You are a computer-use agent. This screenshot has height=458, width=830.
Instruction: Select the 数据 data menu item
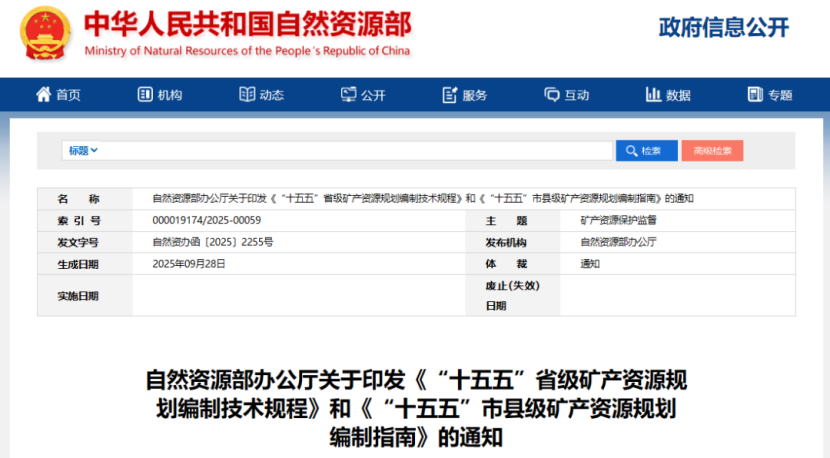point(678,95)
